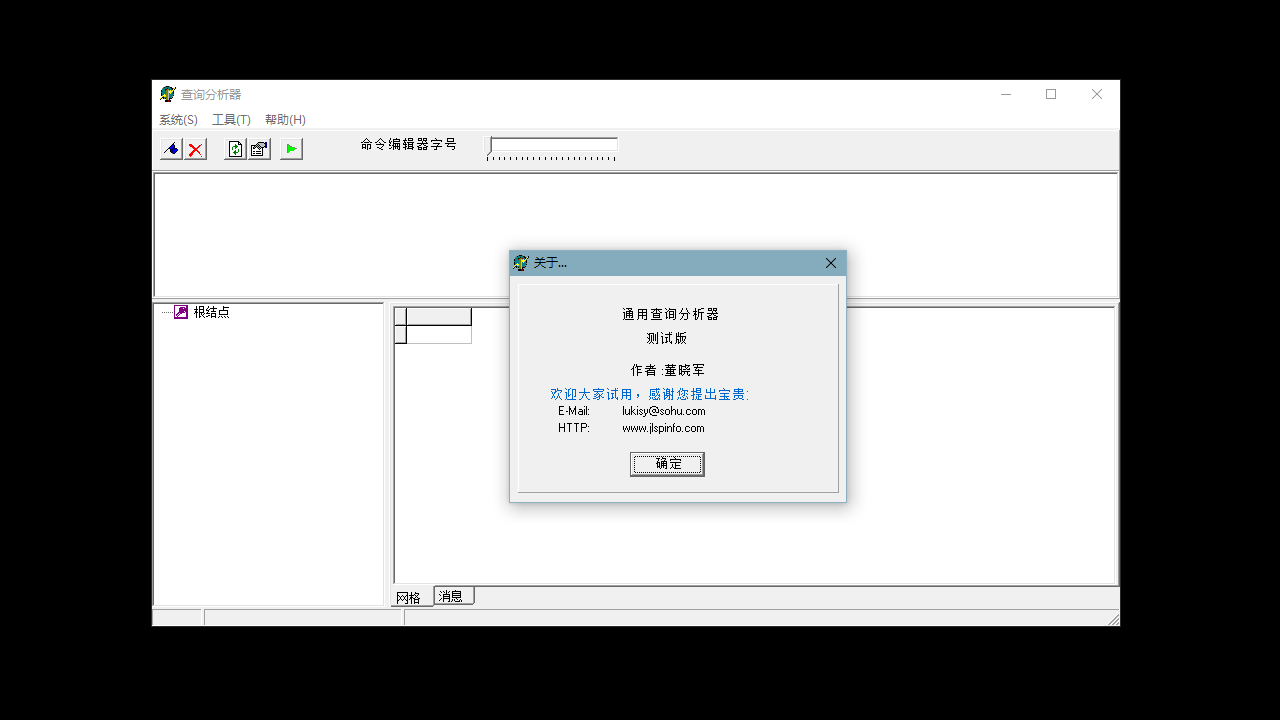Switch to the 网格 tab
The height and width of the screenshot is (720, 1280).
(x=410, y=595)
